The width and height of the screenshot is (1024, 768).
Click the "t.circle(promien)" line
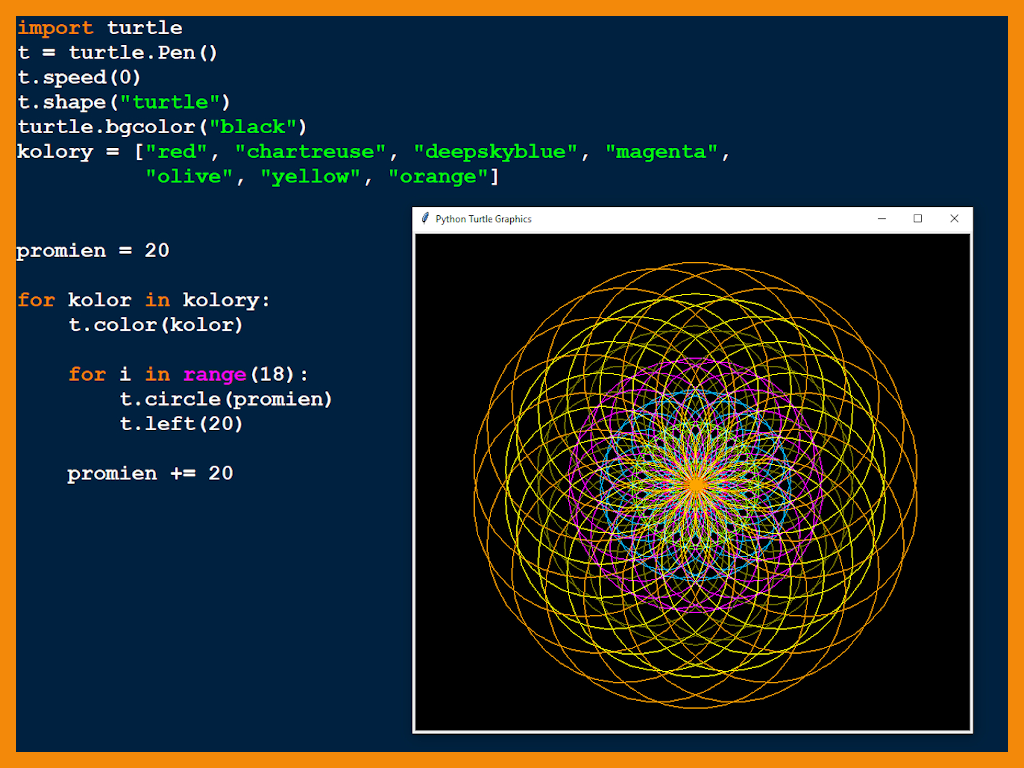pos(226,399)
